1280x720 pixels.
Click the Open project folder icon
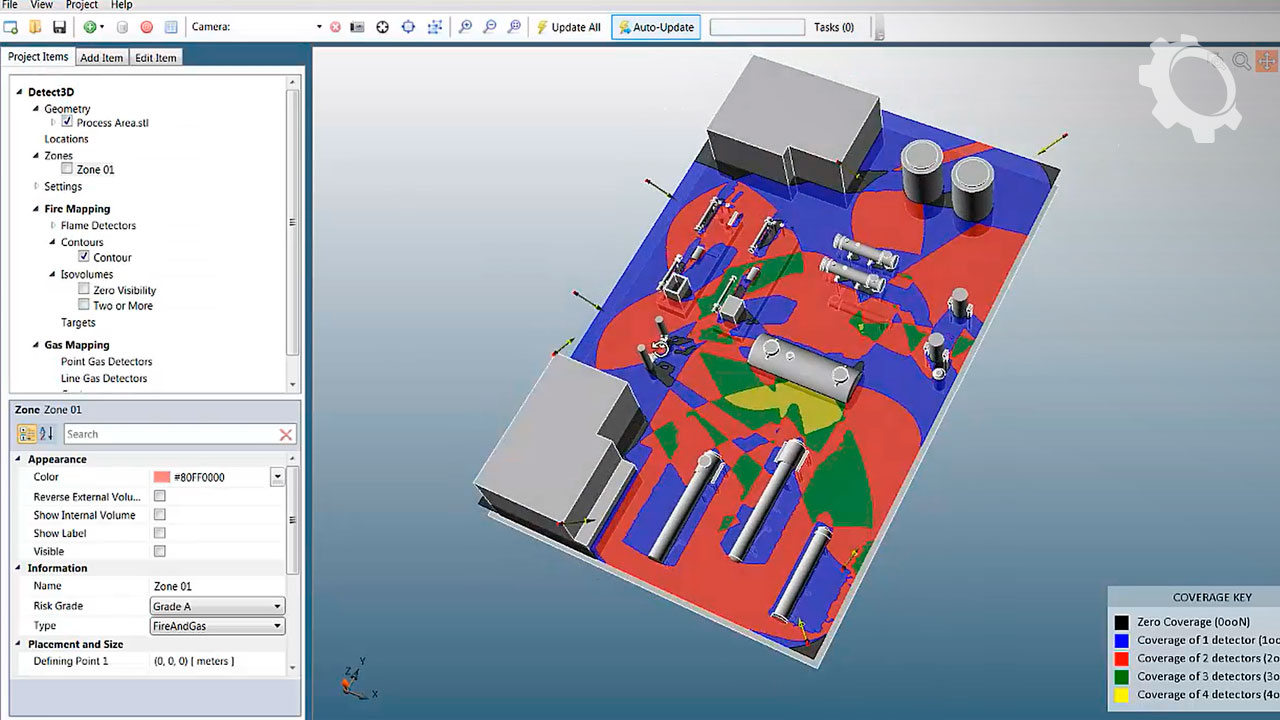35,27
